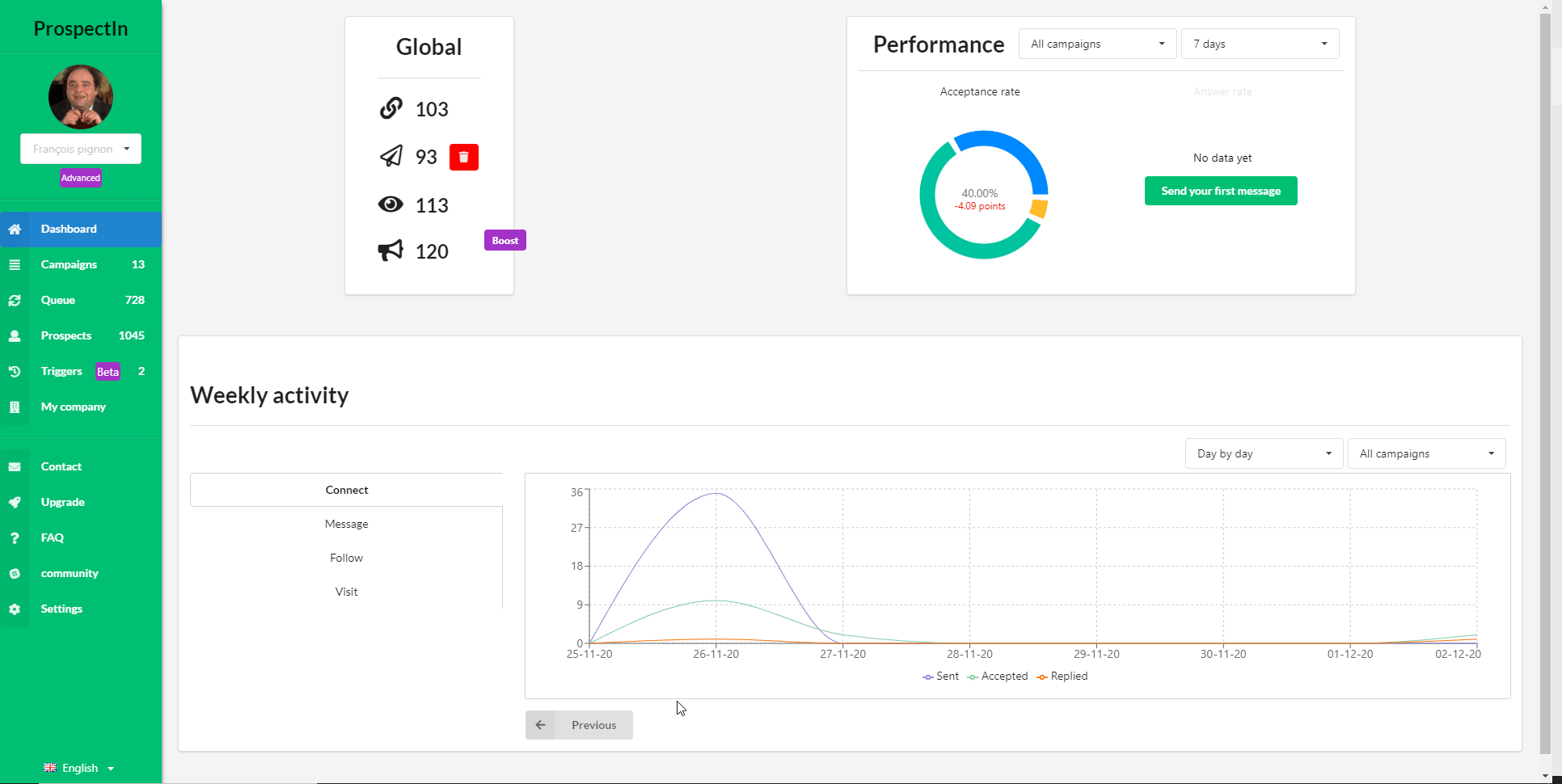Click the megaphone icon beside 120

click(390, 251)
